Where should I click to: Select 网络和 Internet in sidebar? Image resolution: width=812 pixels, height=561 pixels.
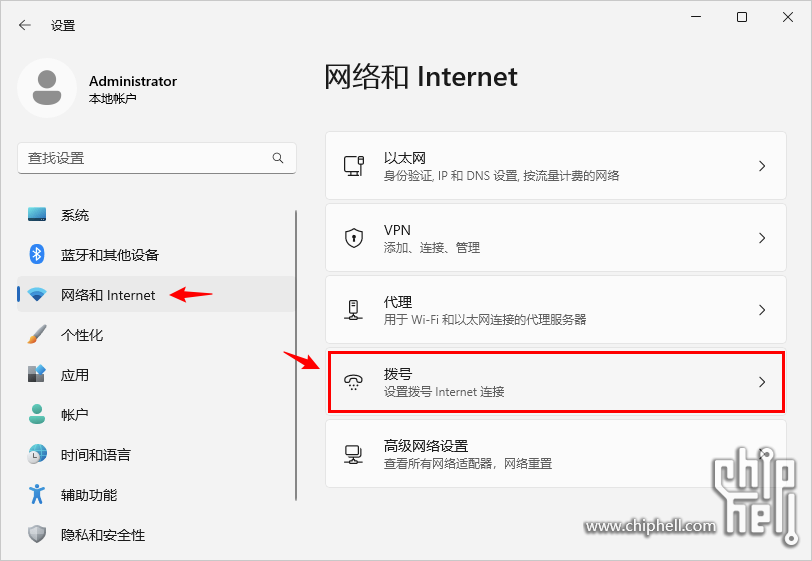pyautogui.click(x=157, y=294)
